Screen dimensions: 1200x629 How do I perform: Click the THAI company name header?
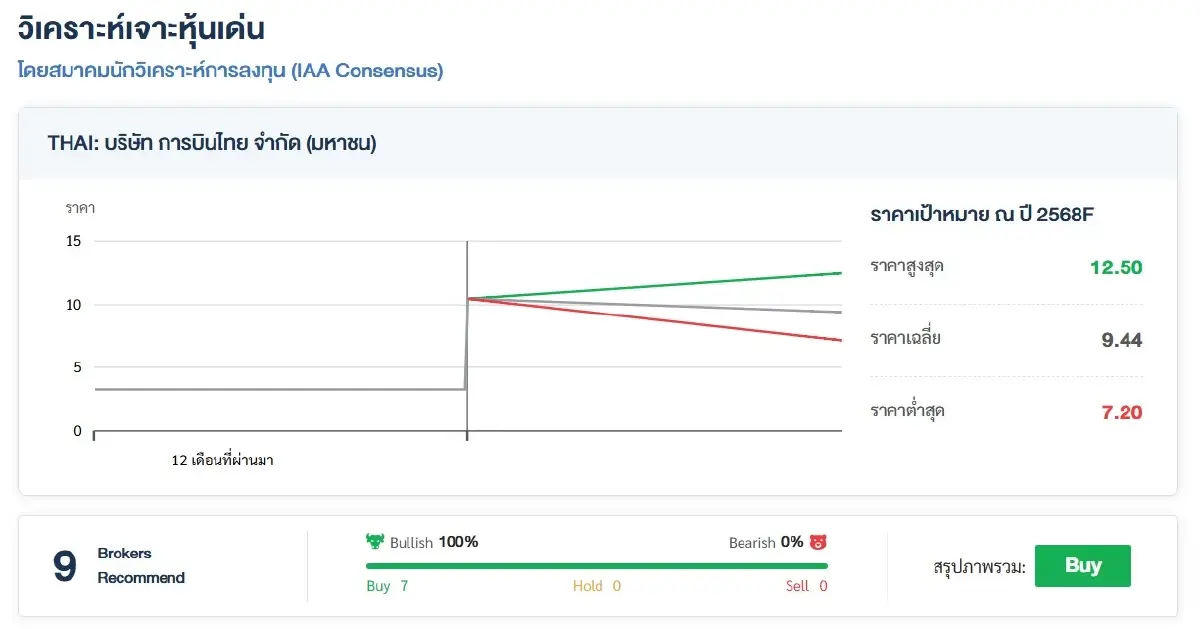pyautogui.click(x=212, y=143)
